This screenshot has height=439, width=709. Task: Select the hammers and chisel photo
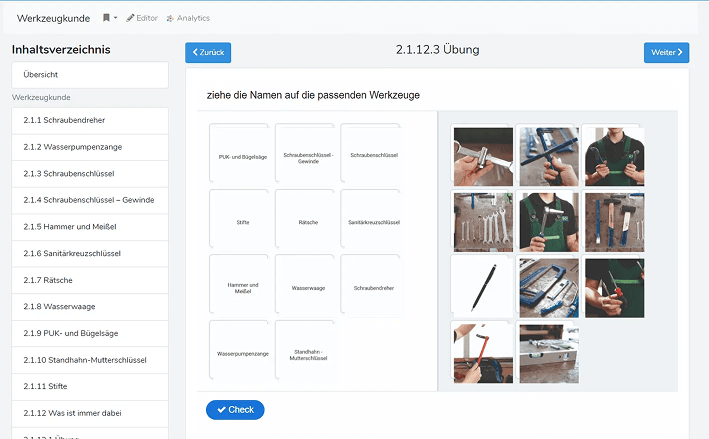[x=614, y=221]
